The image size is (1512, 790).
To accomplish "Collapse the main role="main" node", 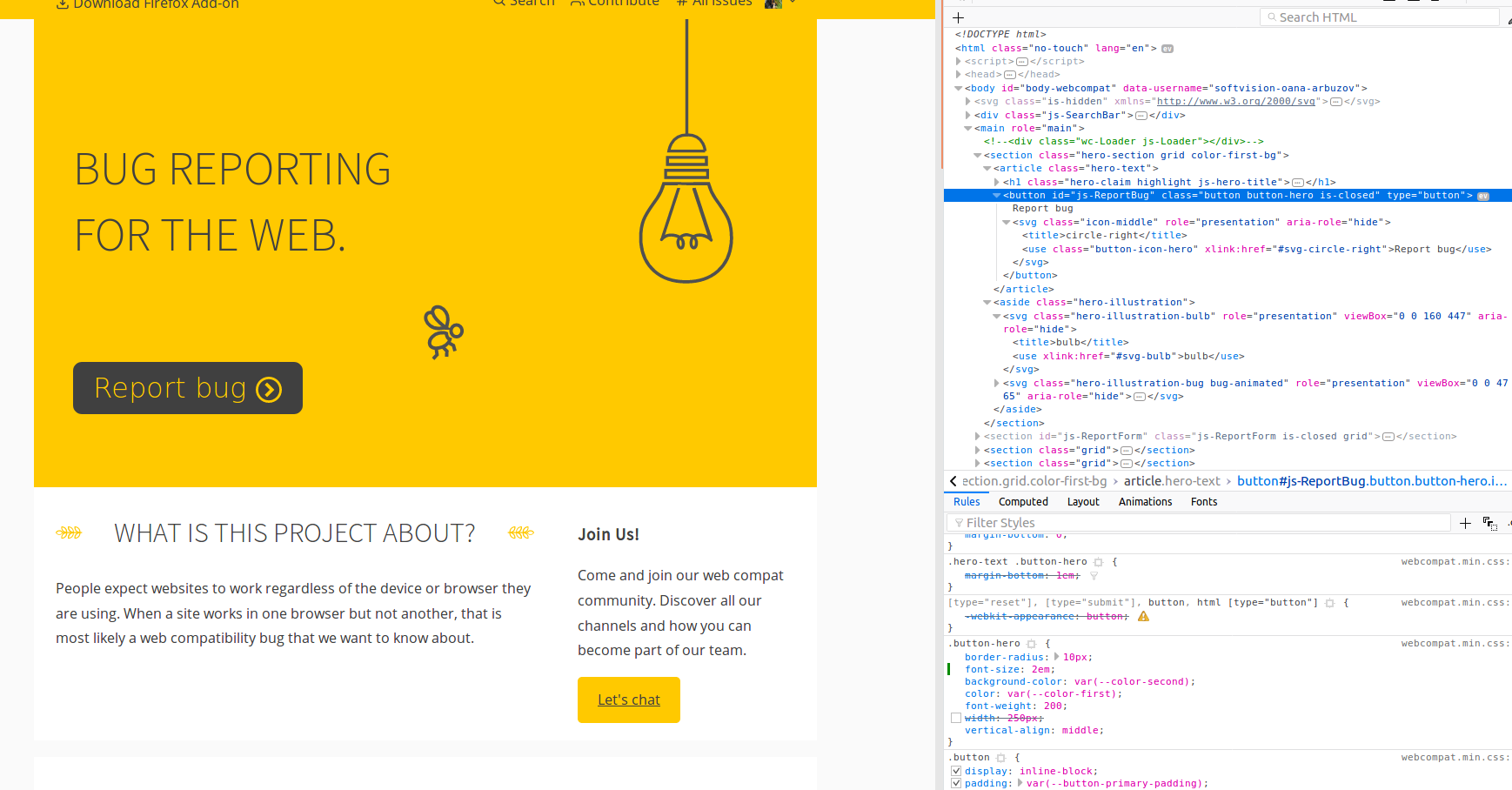I will (x=968, y=128).
